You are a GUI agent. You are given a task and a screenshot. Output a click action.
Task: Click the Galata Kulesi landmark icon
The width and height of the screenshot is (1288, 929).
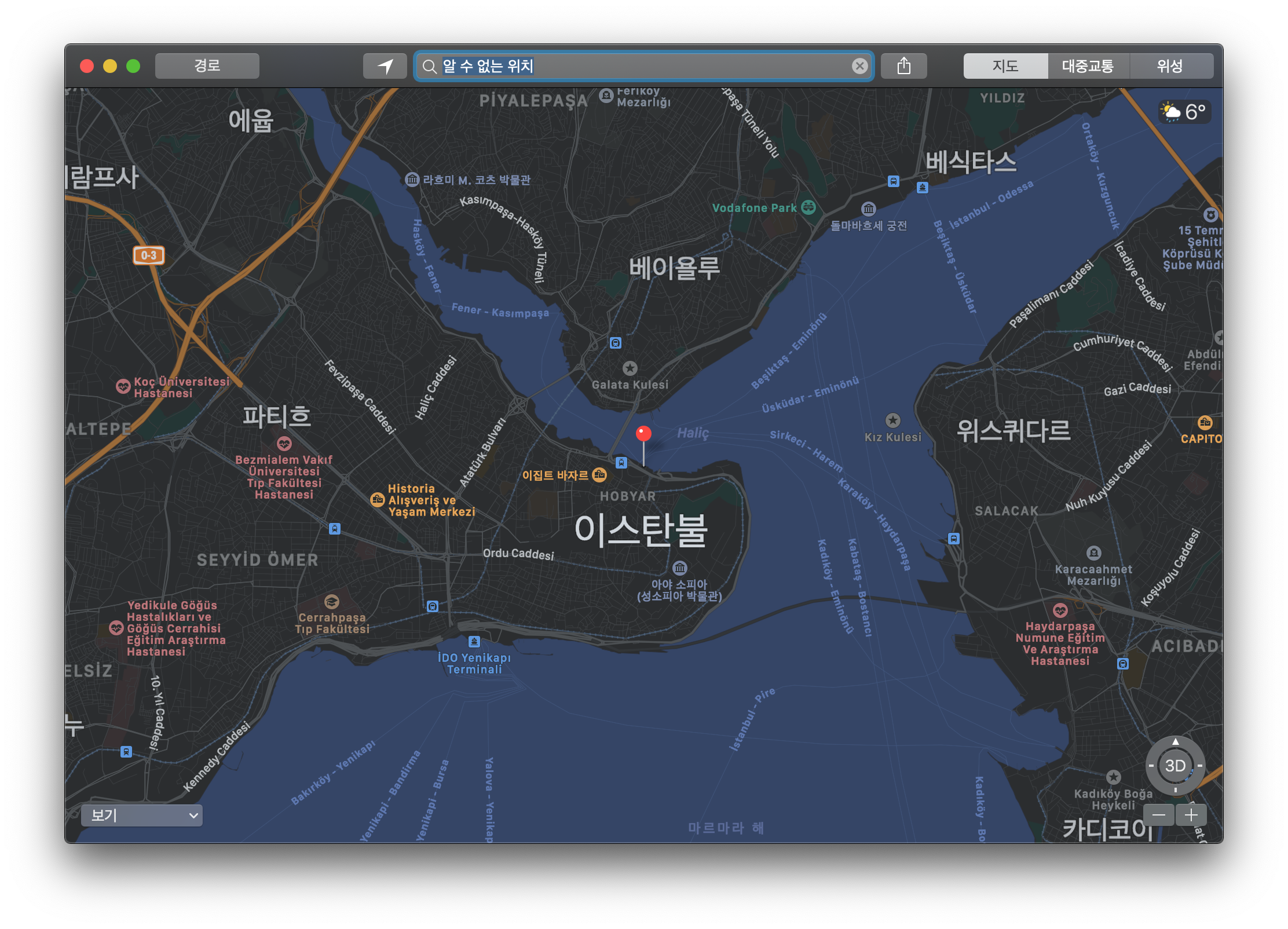[x=630, y=368]
